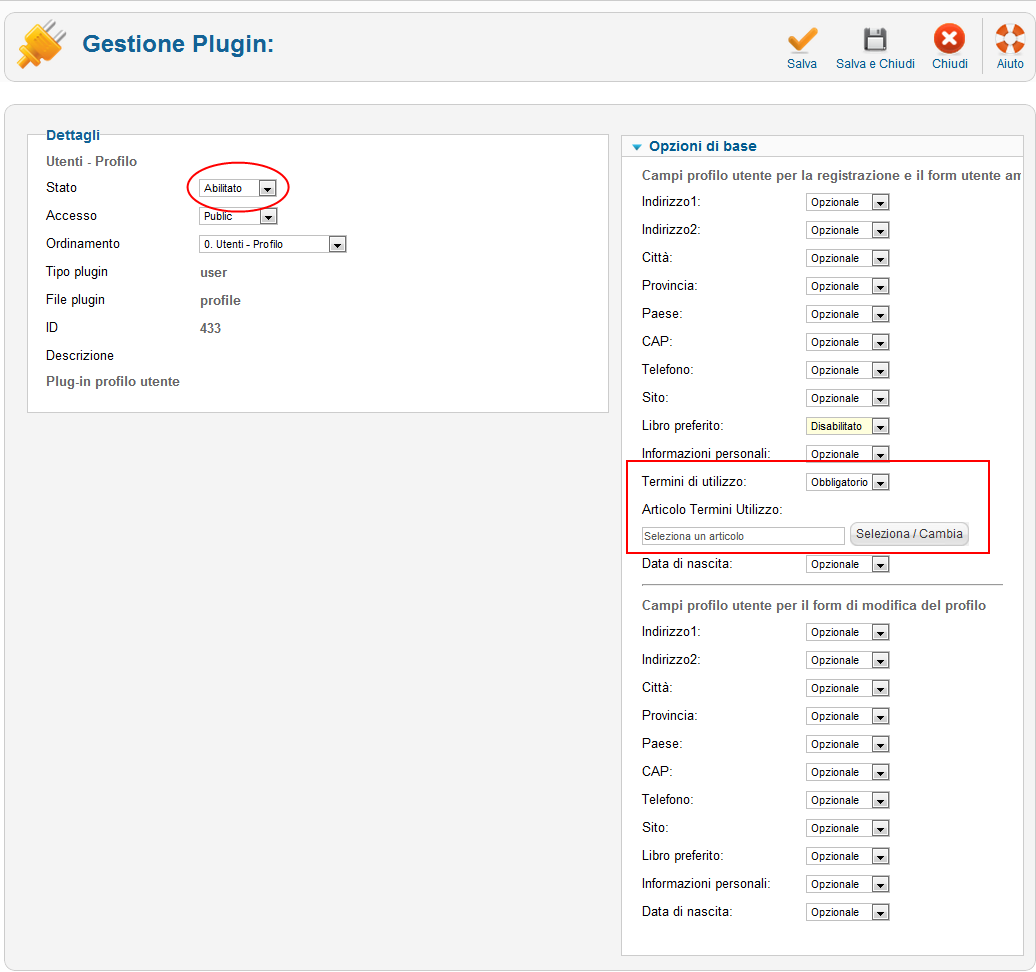Open registration Indirizzo2 dropdown
Screen dimensions: 1036x972
click(x=847, y=230)
